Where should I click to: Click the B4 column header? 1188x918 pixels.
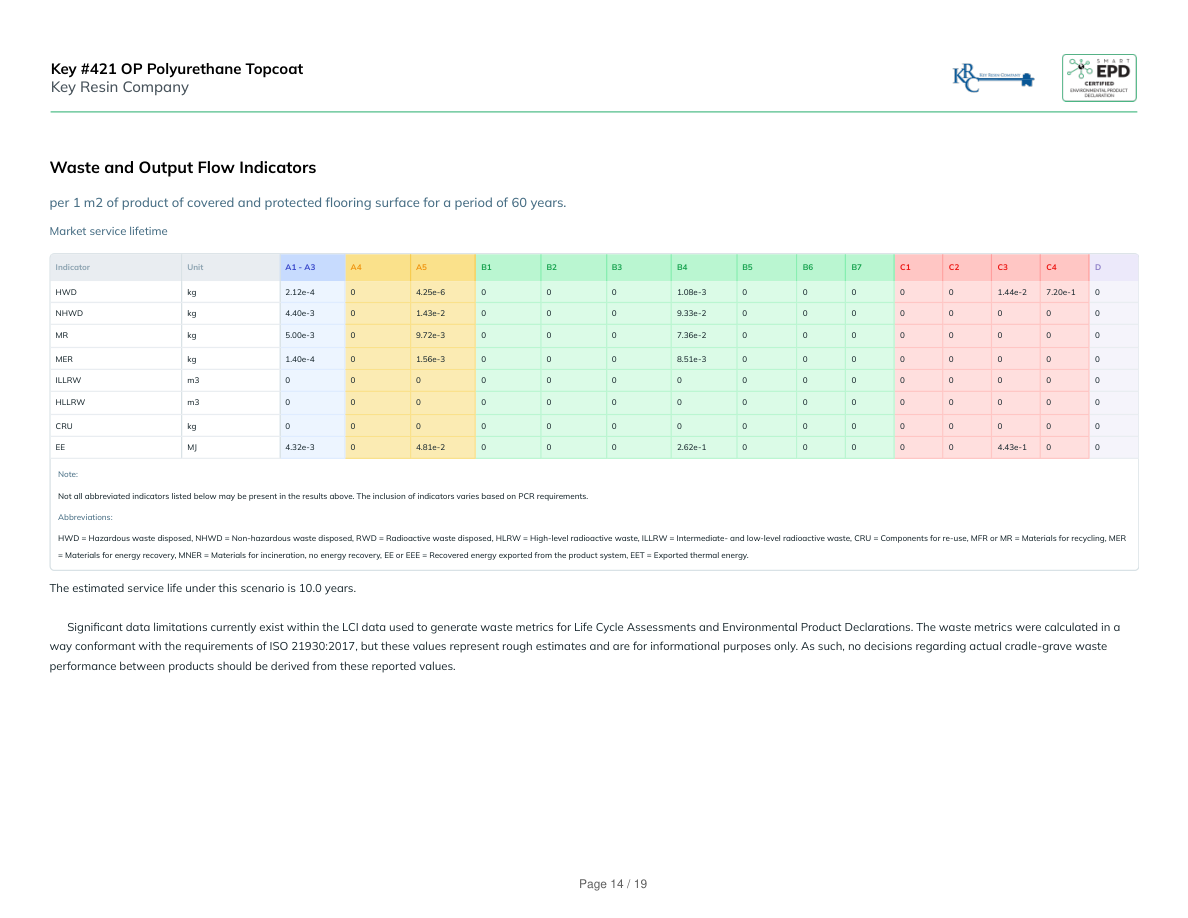pyautogui.click(x=682, y=267)
